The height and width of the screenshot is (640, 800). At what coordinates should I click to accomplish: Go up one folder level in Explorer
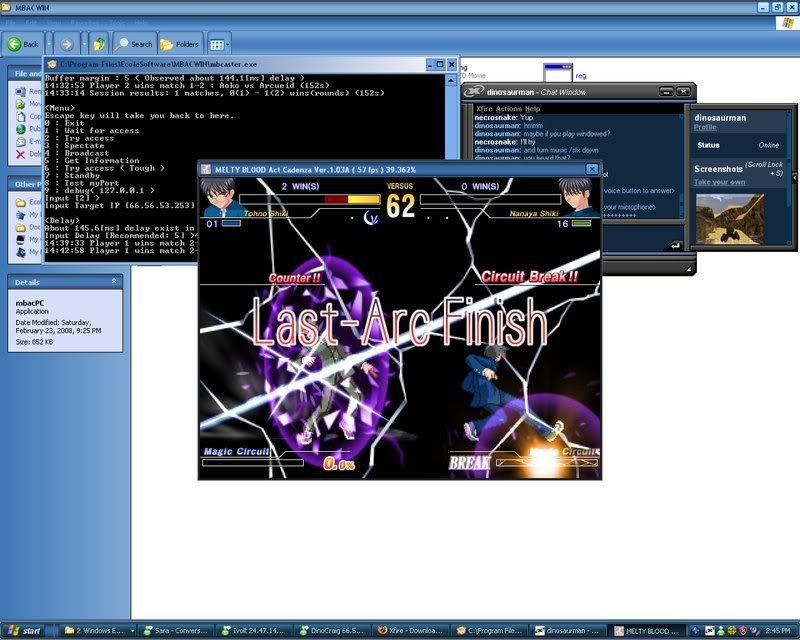(x=99, y=44)
